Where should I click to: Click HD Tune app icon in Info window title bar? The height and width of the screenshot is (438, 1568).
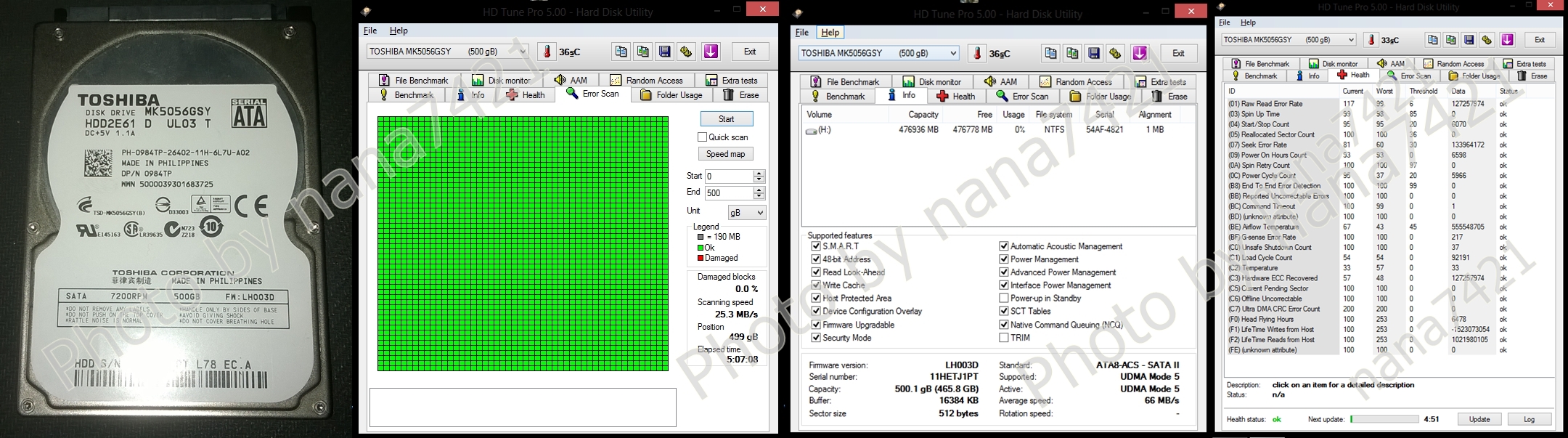pyautogui.click(x=799, y=13)
